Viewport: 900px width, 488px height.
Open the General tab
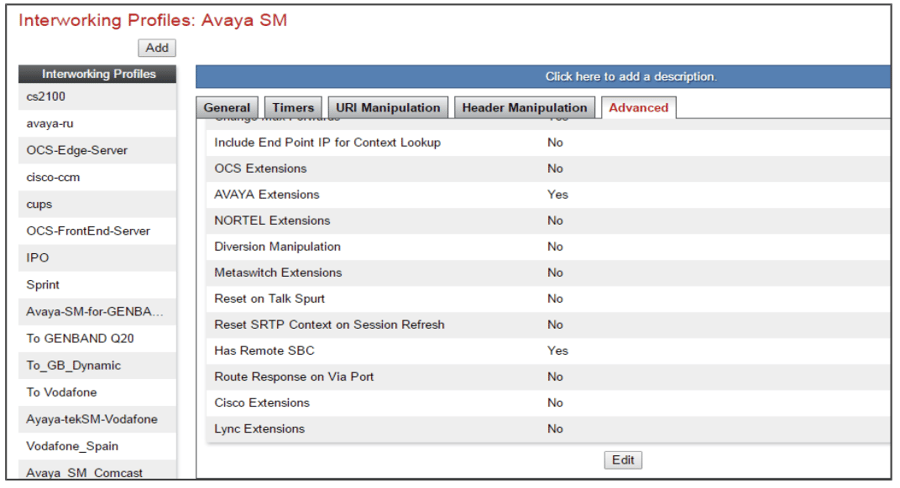227,107
